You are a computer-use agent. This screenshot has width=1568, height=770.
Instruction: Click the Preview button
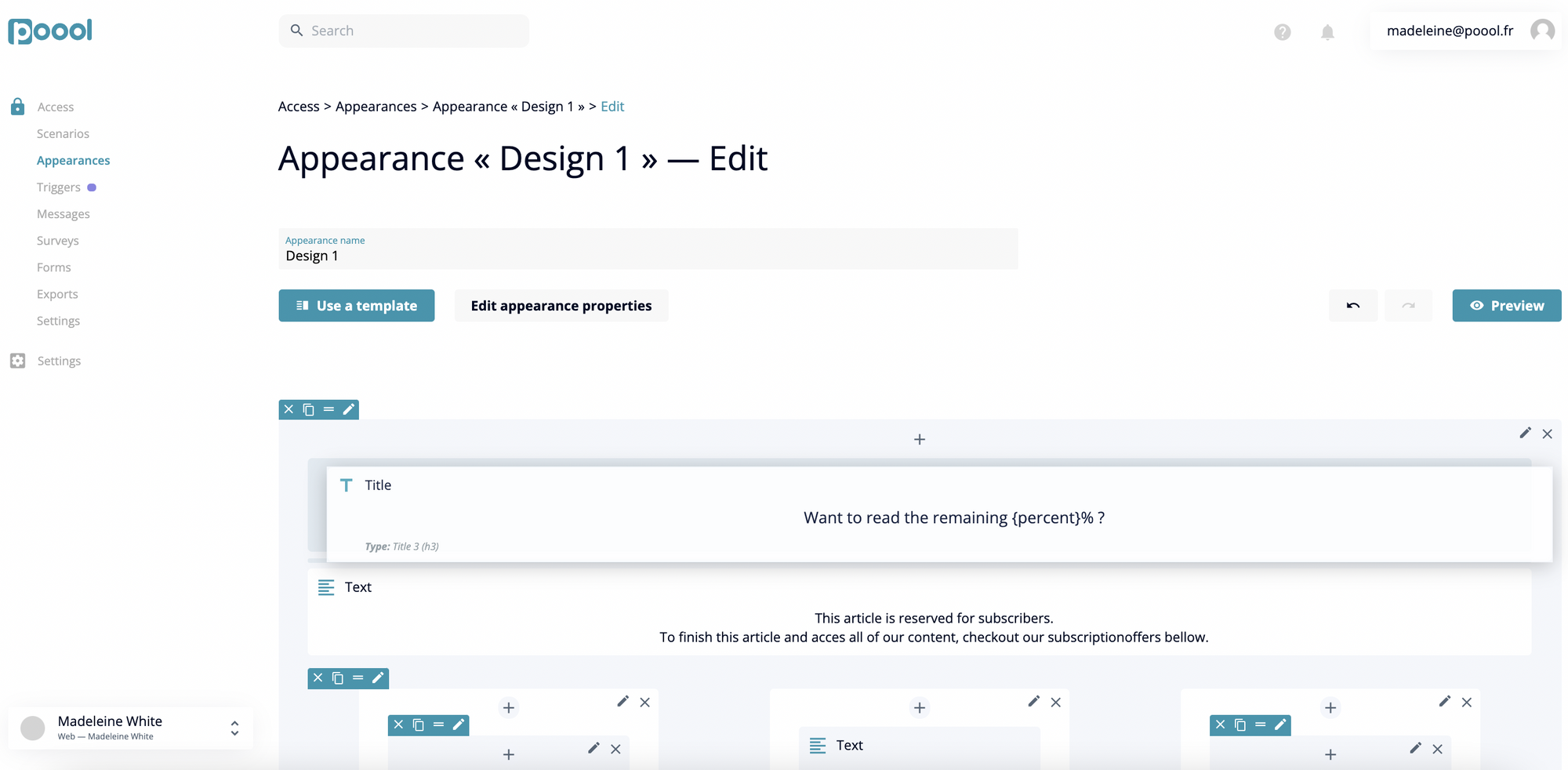coord(1506,305)
